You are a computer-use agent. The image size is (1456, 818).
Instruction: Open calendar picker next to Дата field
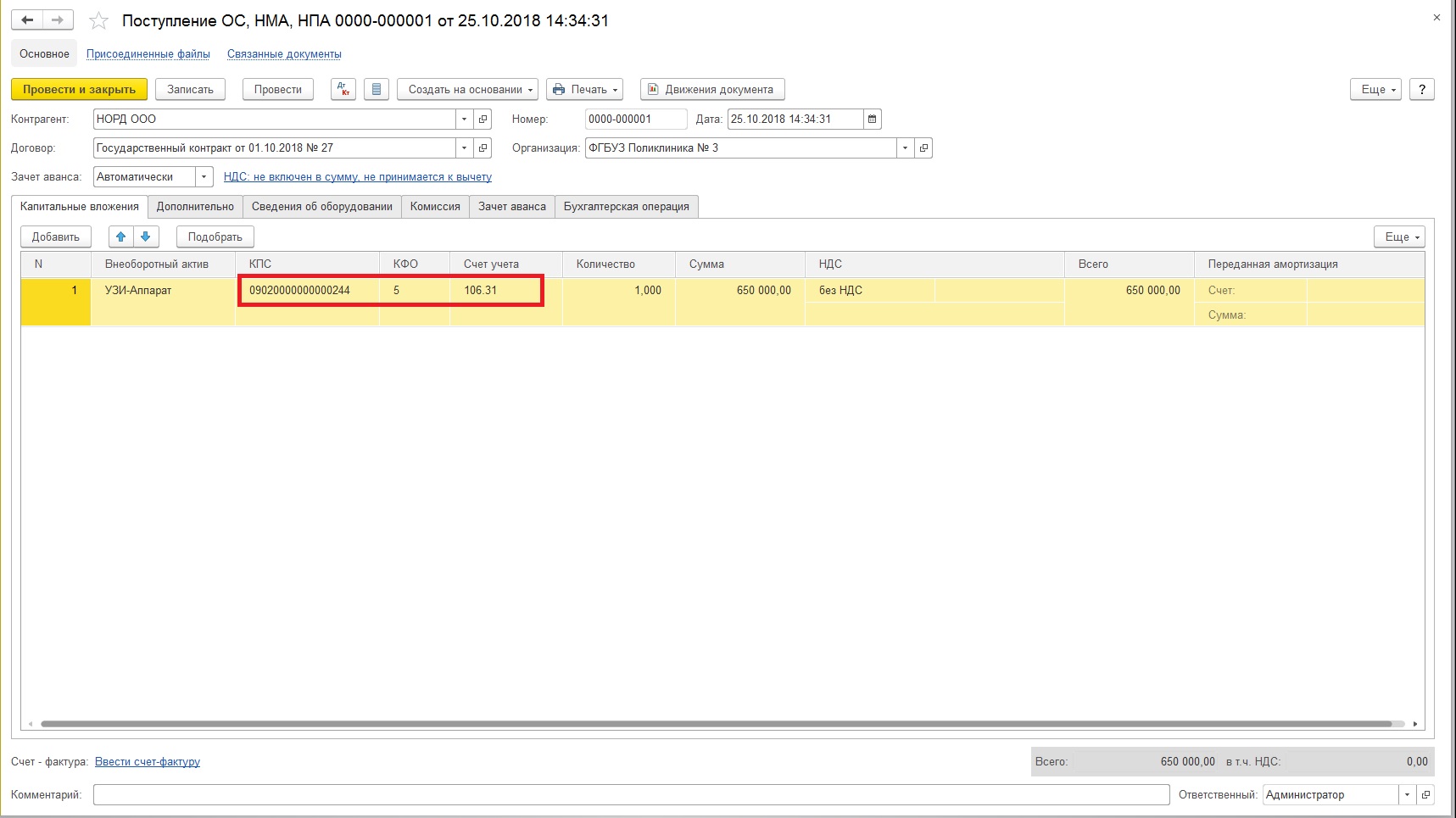[872, 120]
